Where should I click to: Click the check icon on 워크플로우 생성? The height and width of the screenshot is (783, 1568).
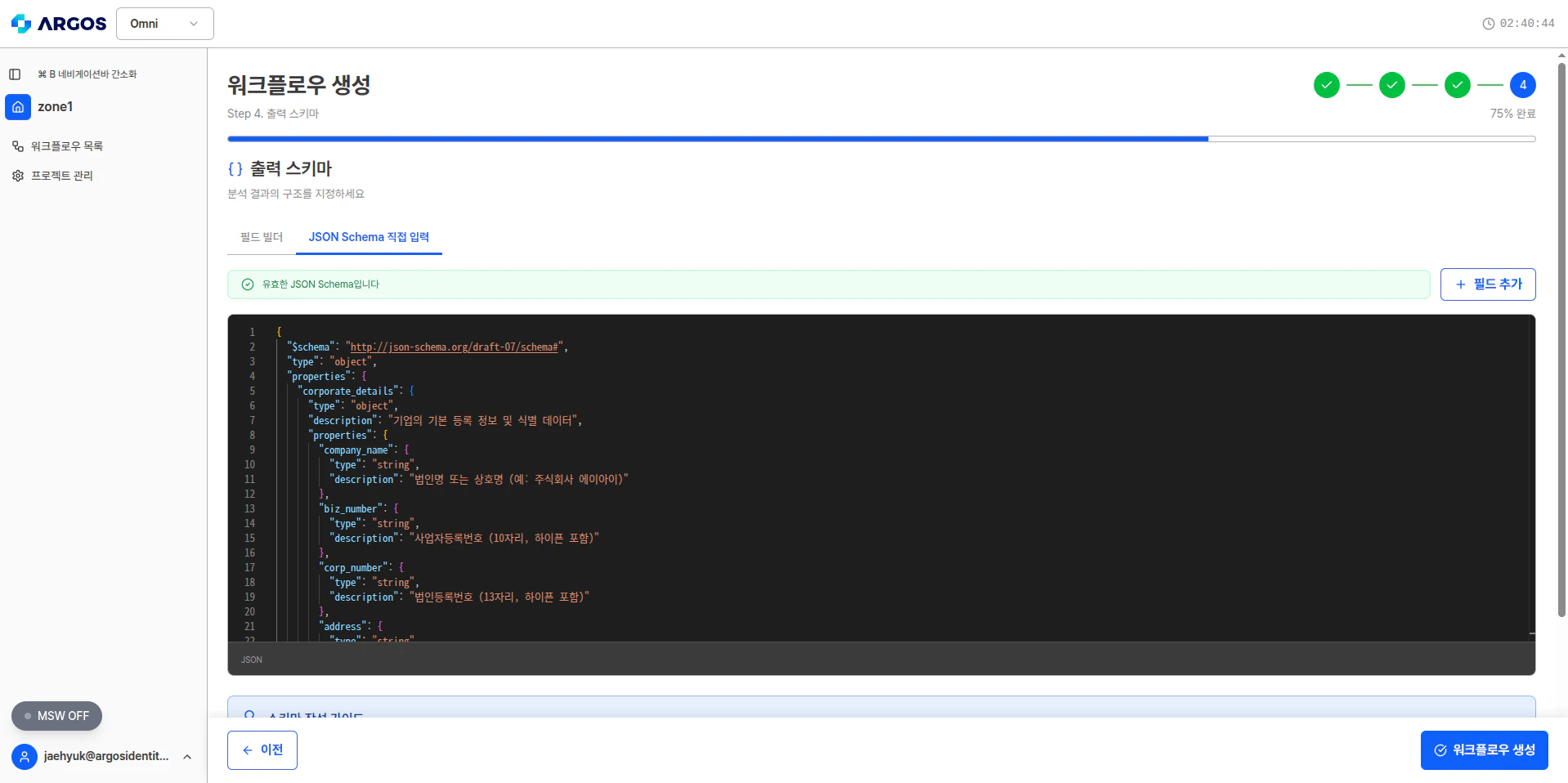[x=1440, y=750]
